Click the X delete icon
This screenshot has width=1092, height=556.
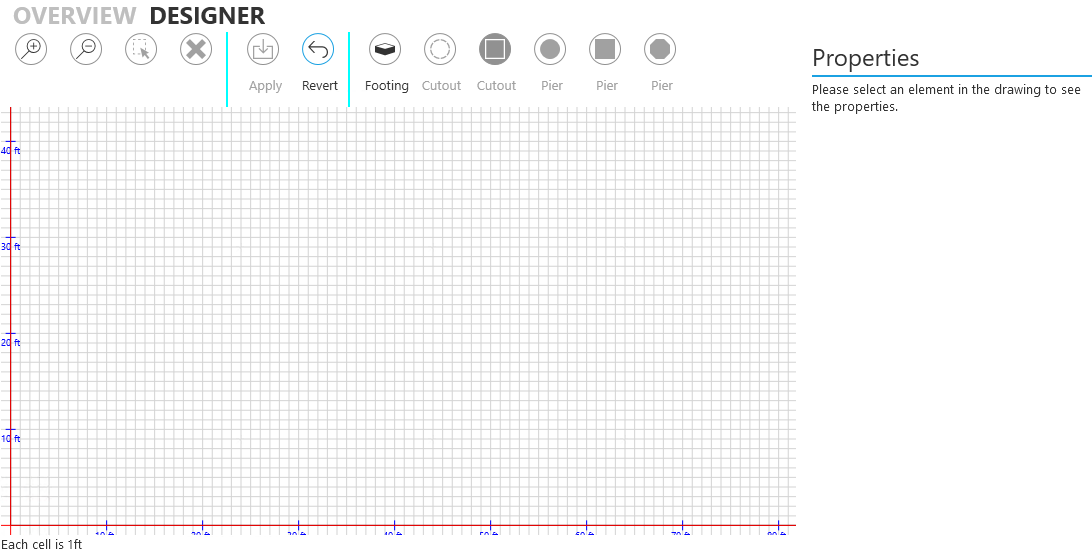196,49
